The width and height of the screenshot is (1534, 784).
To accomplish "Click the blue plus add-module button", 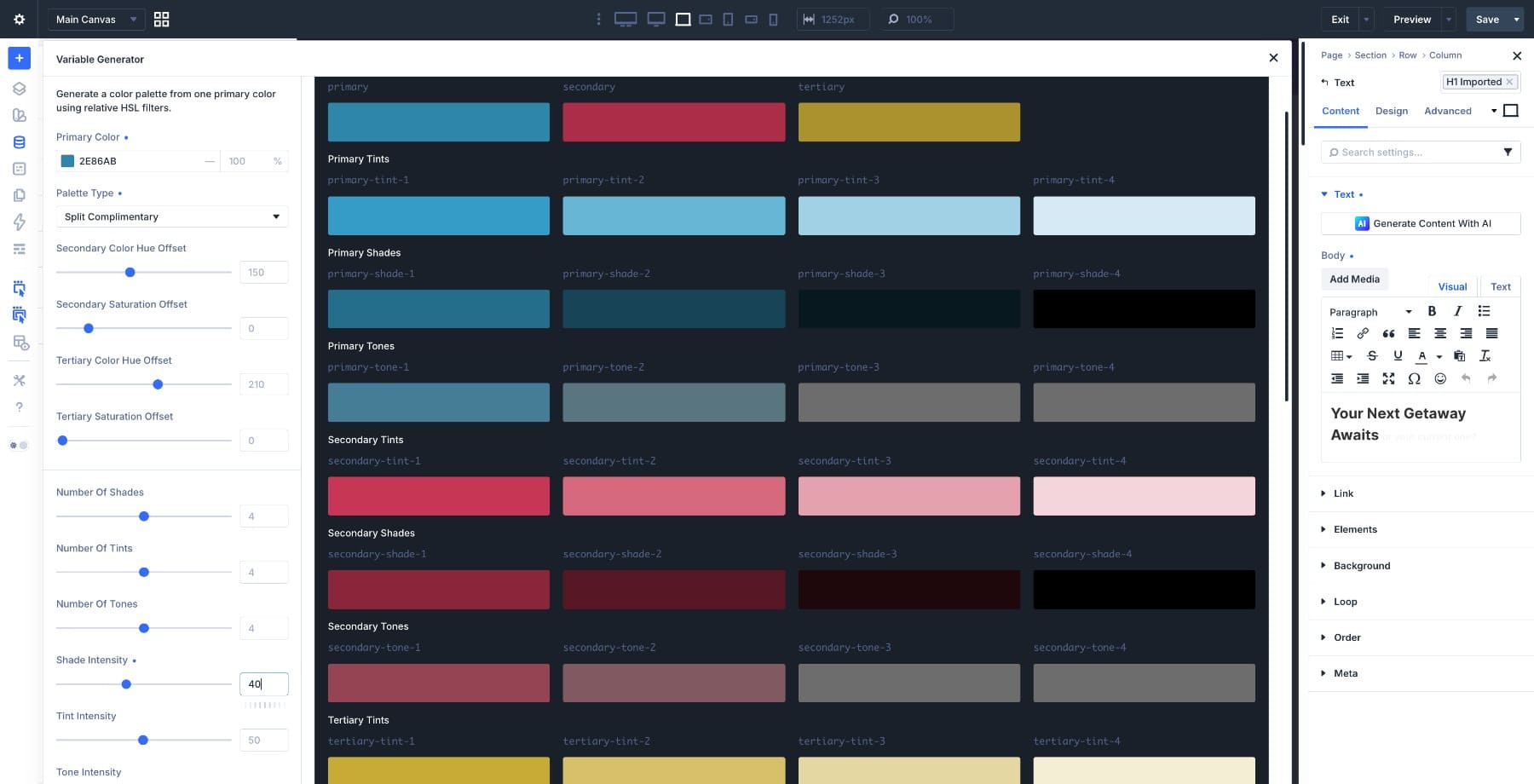I will click(19, 58).
